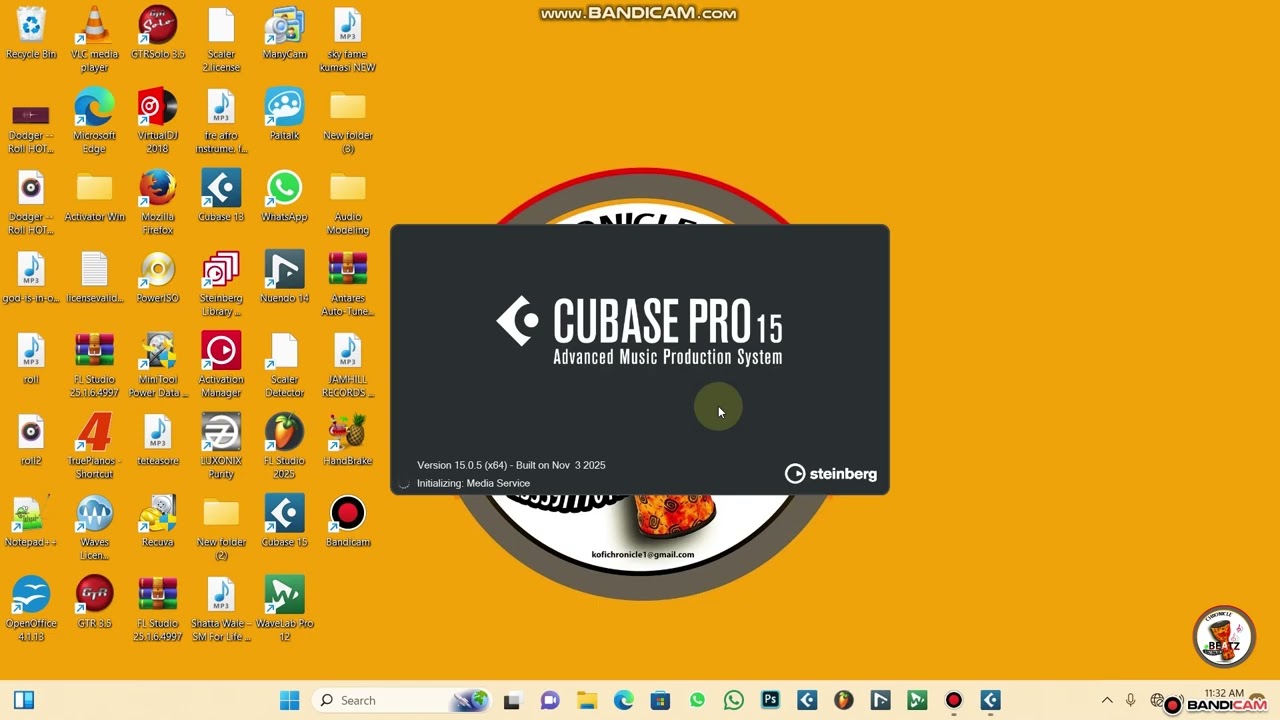Select the Scaler Detector desktop shortcut
Viewport: 1280px width, 720px height.
[284, 365]
